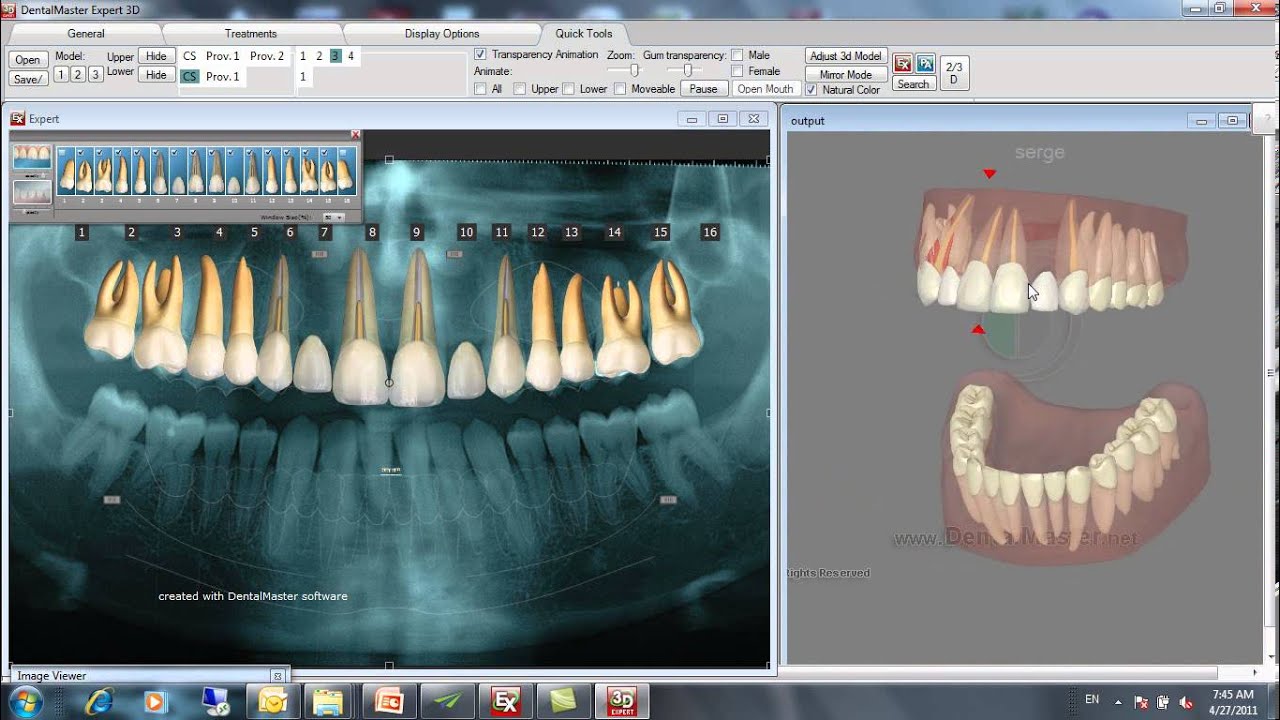Select tooth 1 thumbnail in tooth palette
1280x720 pixels.
pos(66,171)
